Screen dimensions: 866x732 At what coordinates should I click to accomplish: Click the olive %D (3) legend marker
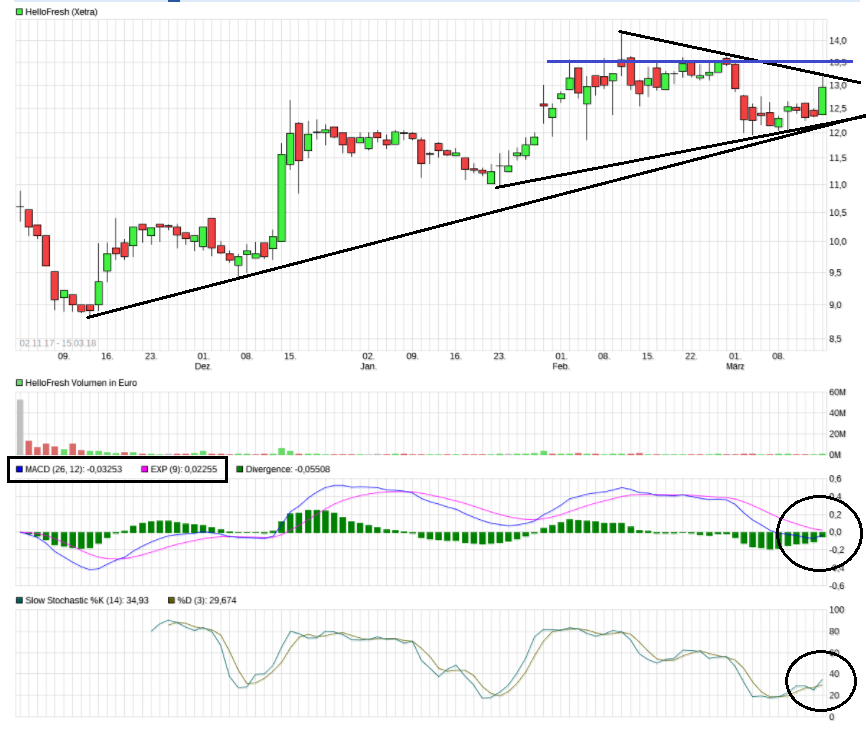169,600
